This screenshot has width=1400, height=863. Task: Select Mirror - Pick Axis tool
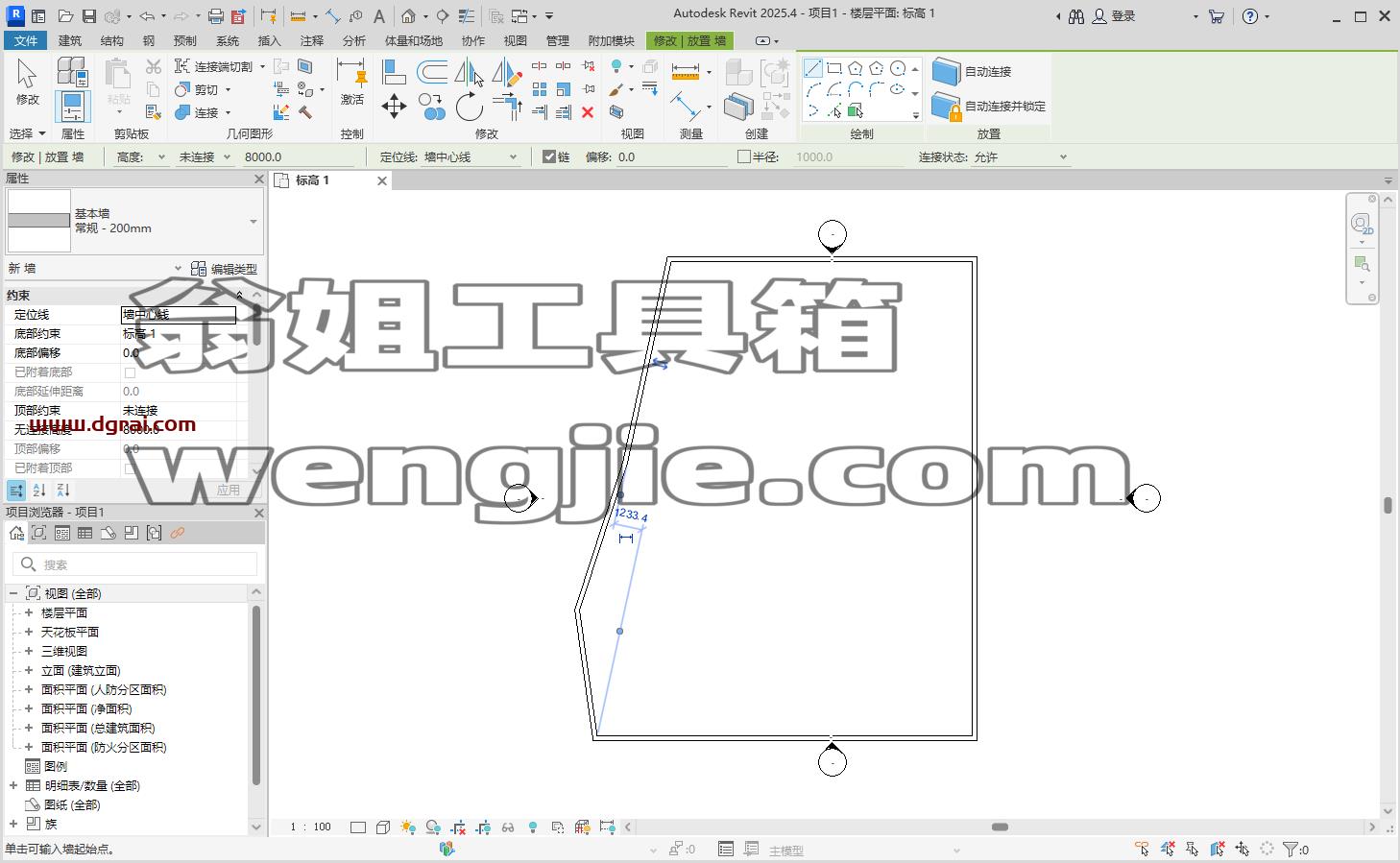pyautogui.click(x=469, y=72)
